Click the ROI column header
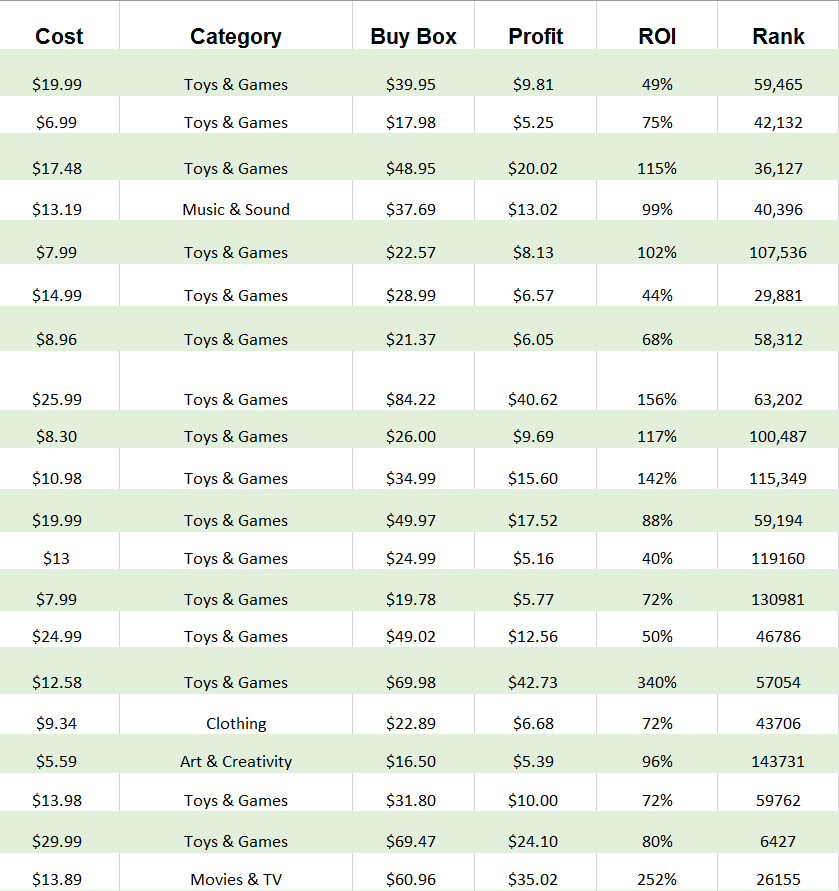This screenshot has height=891, width=839. pos(657,37)
